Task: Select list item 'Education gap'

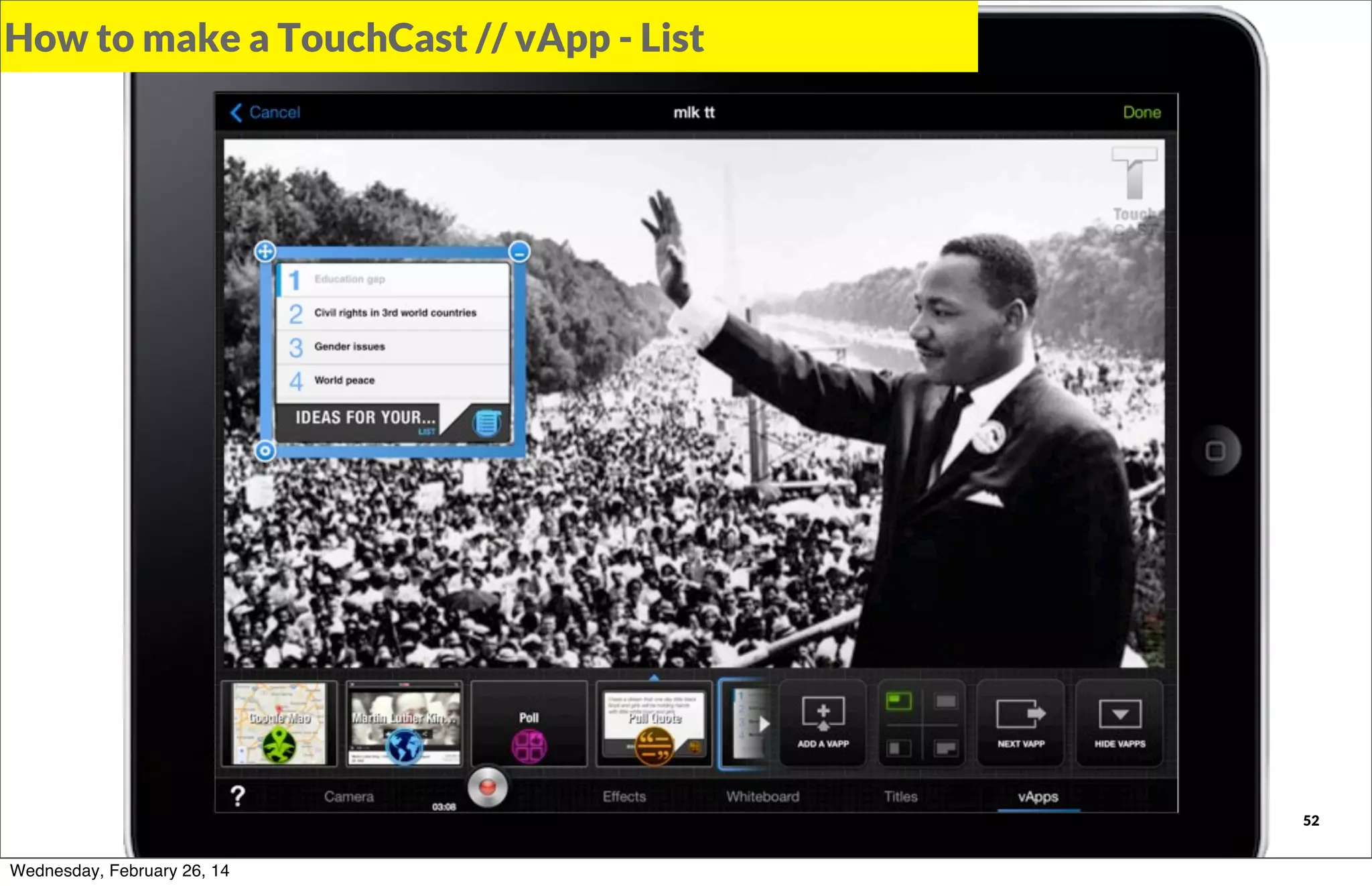Action: pos(393,279)
